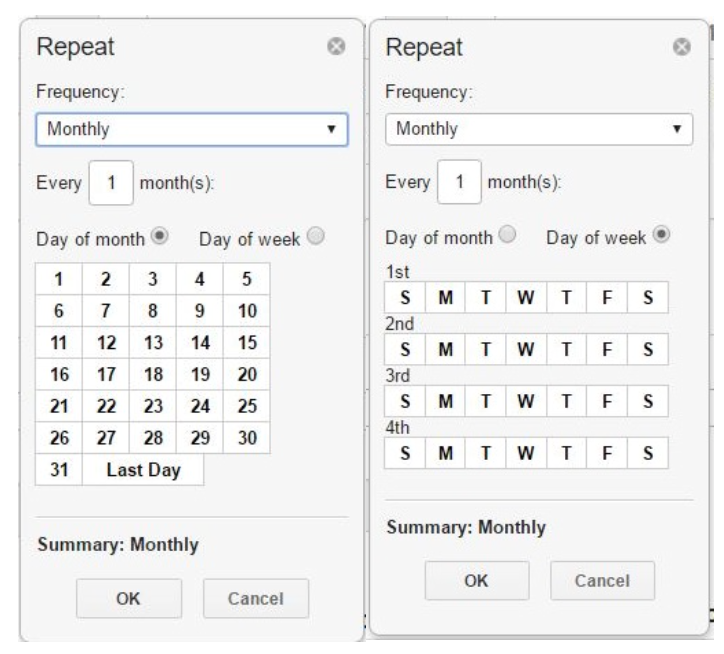The height and width of the screenshot is (654, 724).
Task: Close the right Repeat dialog with X icon
Action: click(x=681, y=47)
